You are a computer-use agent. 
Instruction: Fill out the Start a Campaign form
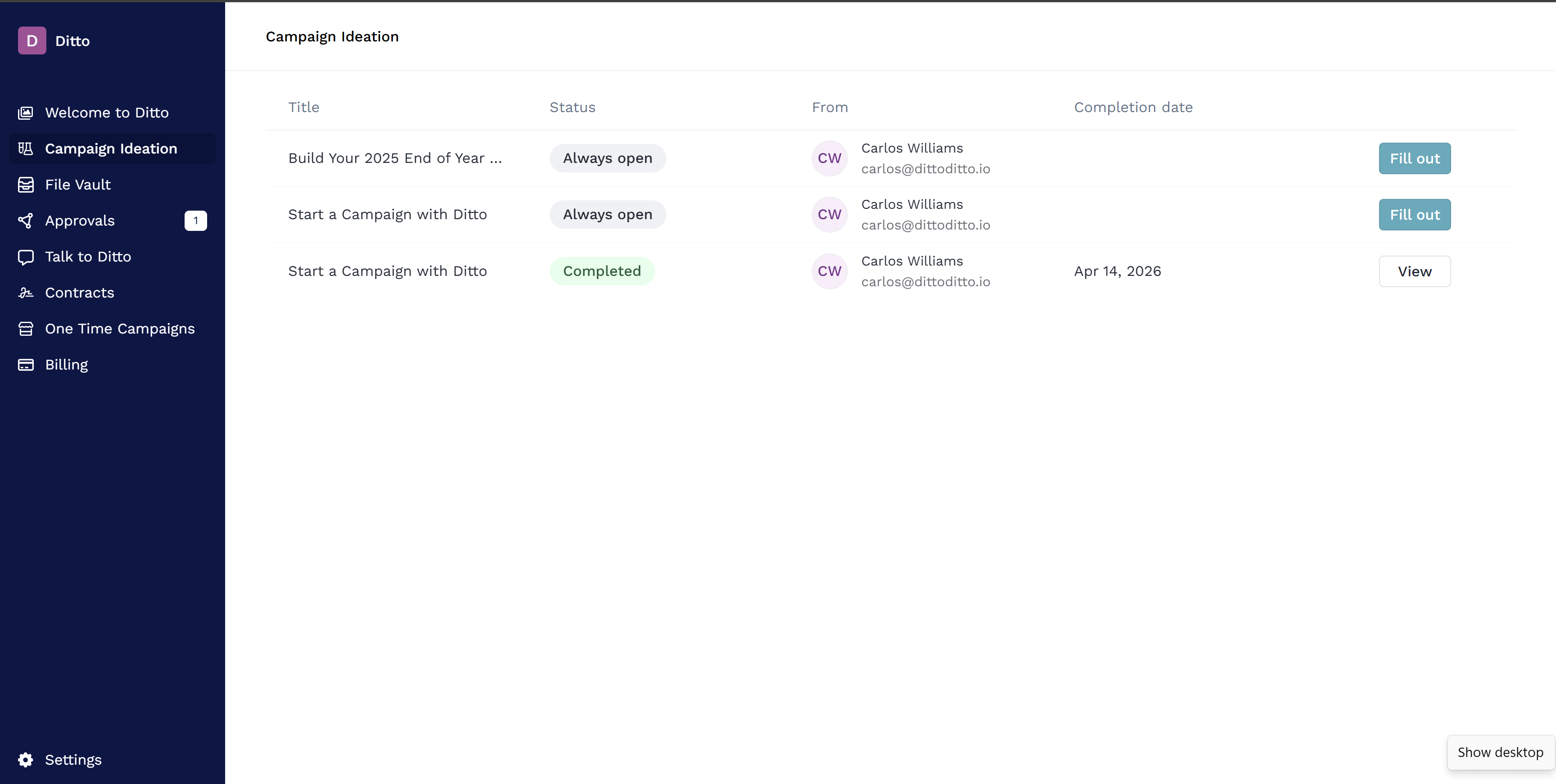pos(1415,214)
